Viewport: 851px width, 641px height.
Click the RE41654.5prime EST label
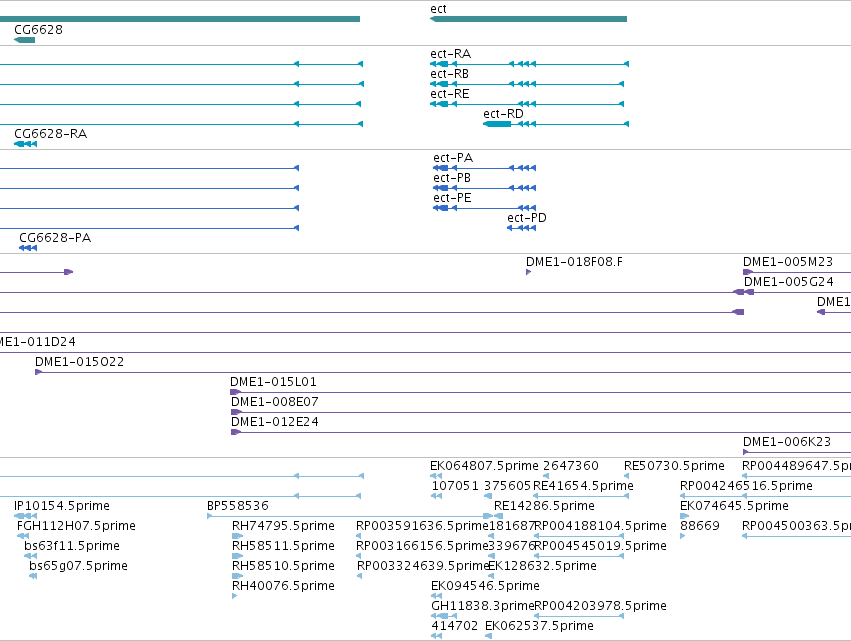pos(583,486)
